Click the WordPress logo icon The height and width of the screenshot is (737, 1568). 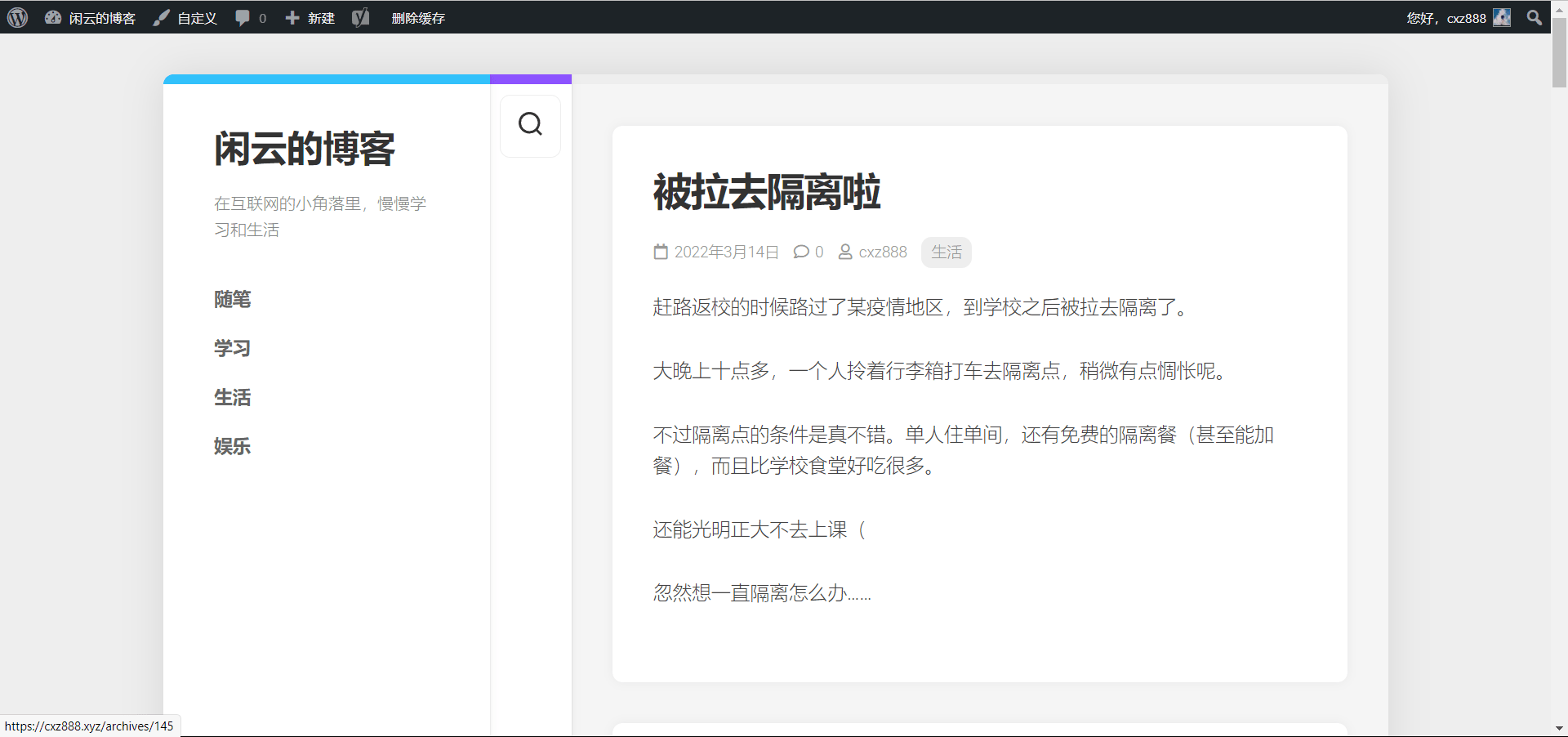pos(17,17)
